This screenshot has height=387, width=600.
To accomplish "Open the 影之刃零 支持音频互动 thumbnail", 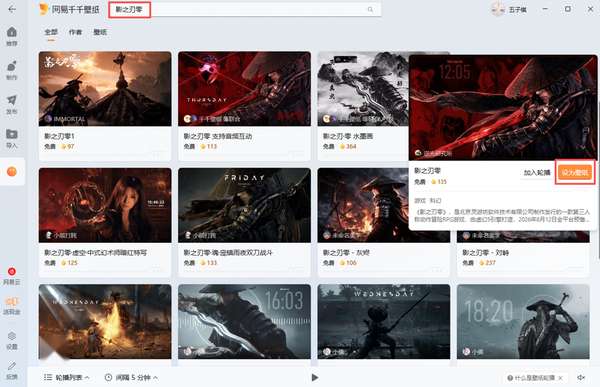I will [245, 89].
